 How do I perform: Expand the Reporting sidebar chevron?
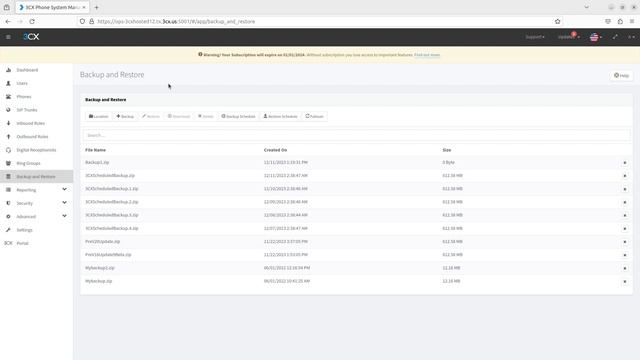[64, 189]
